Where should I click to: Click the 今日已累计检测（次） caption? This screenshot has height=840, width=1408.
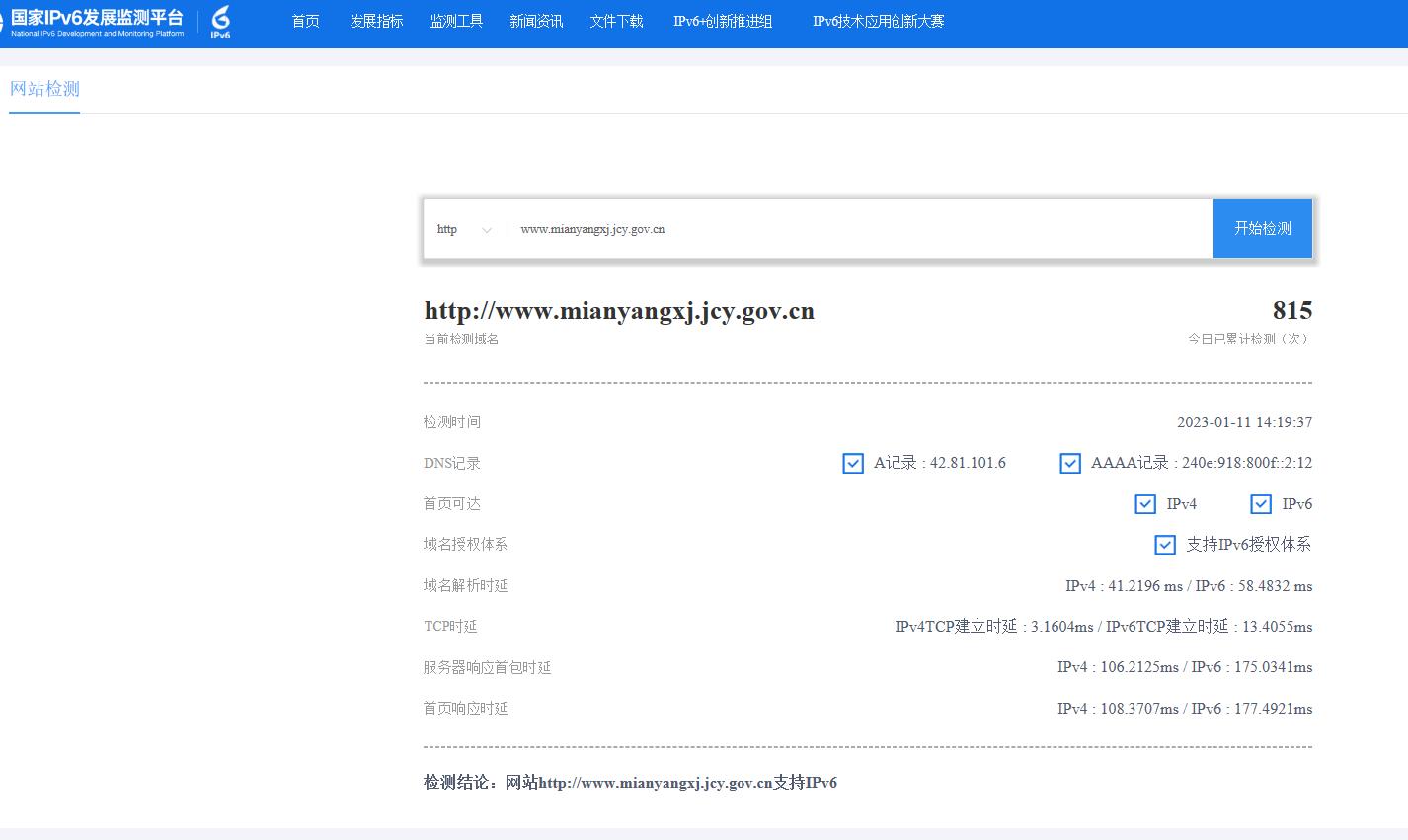tap(1250, 339)
